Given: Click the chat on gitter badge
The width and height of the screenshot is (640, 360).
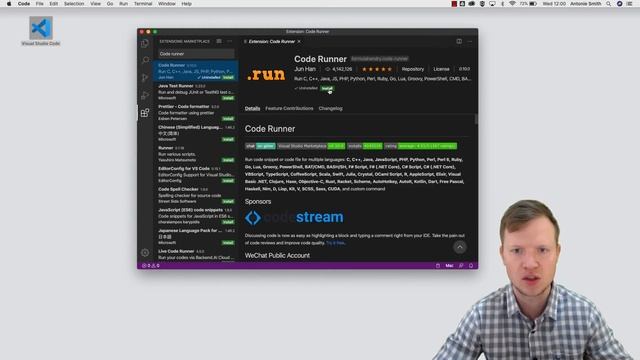Looking at the screenshot, I should [260, 146].
